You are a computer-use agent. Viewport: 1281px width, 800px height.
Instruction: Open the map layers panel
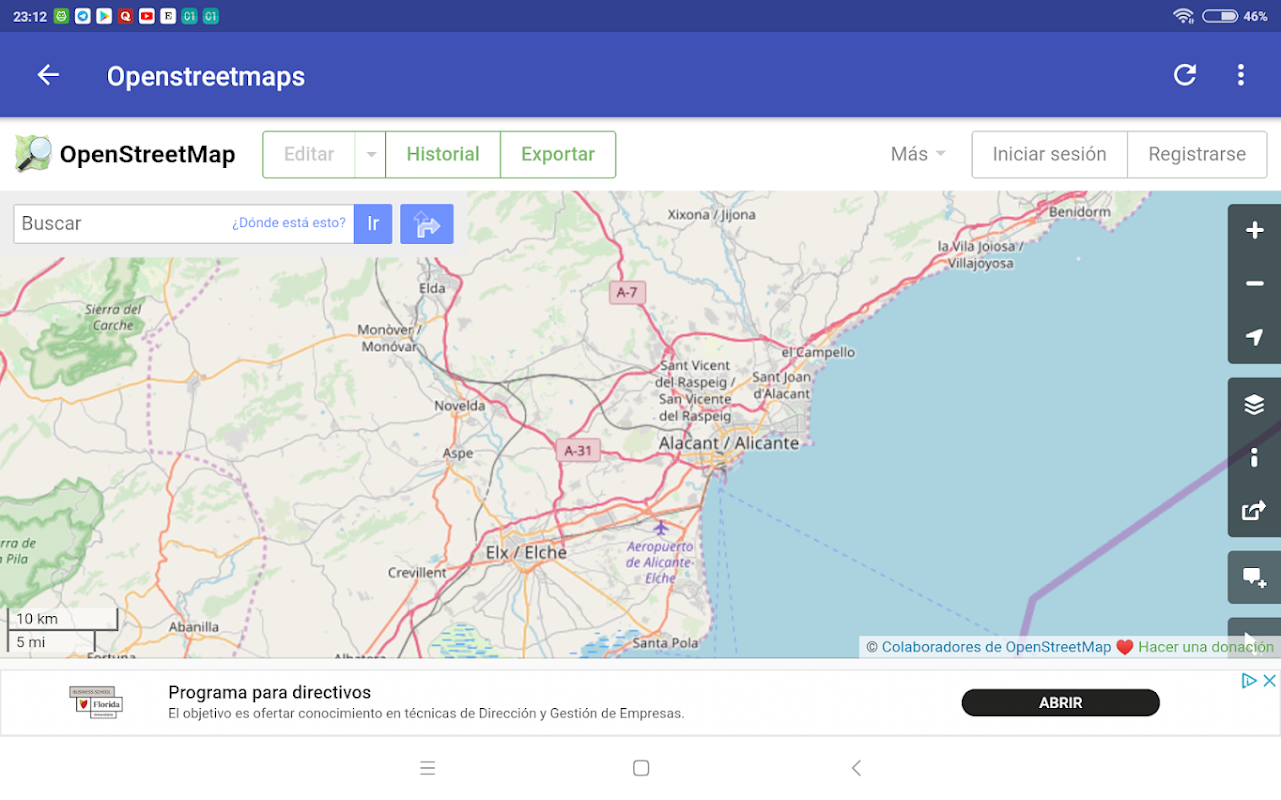tap(1254, 405)
